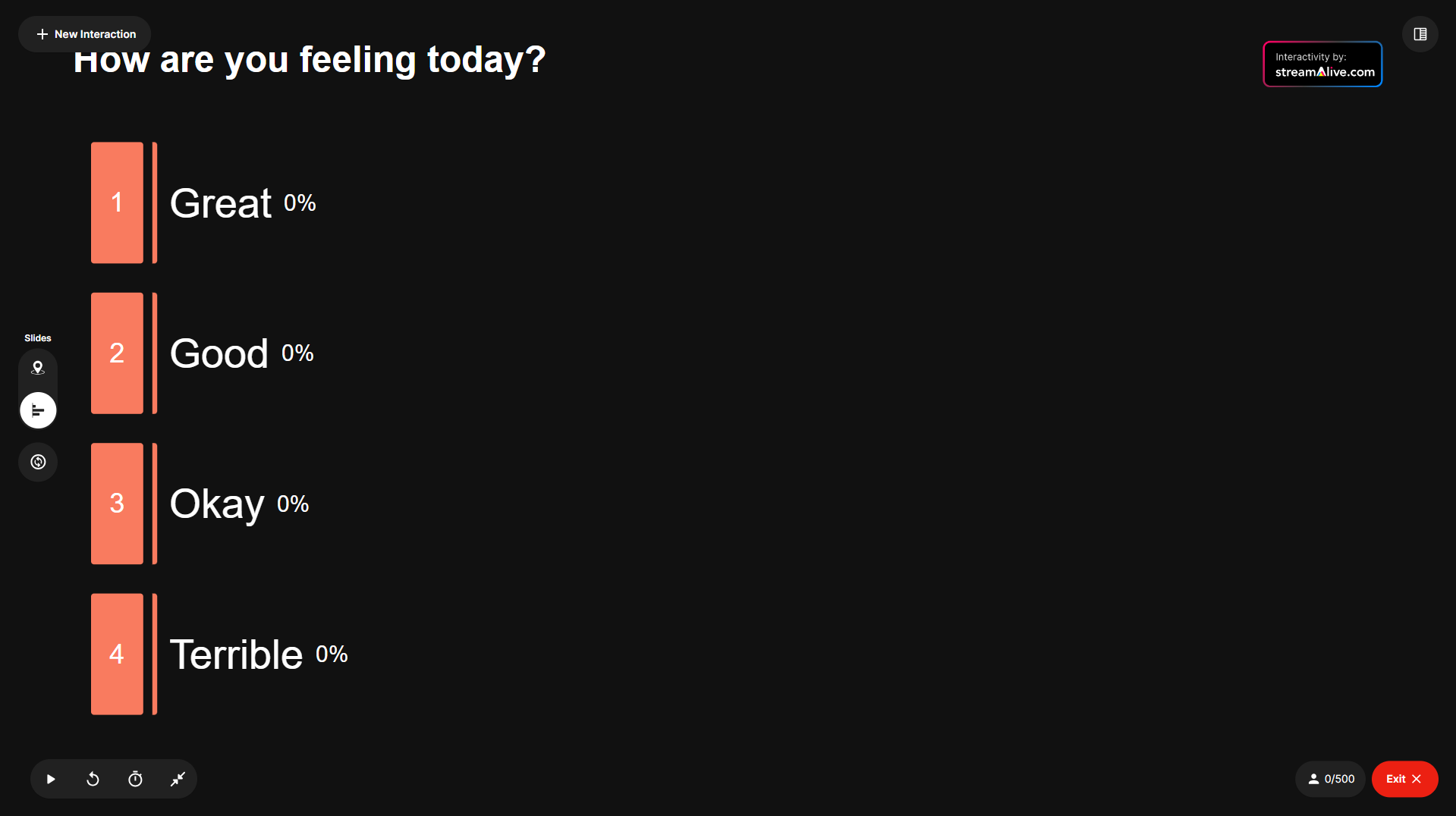Click the Good poll option label

click(219, 353)
